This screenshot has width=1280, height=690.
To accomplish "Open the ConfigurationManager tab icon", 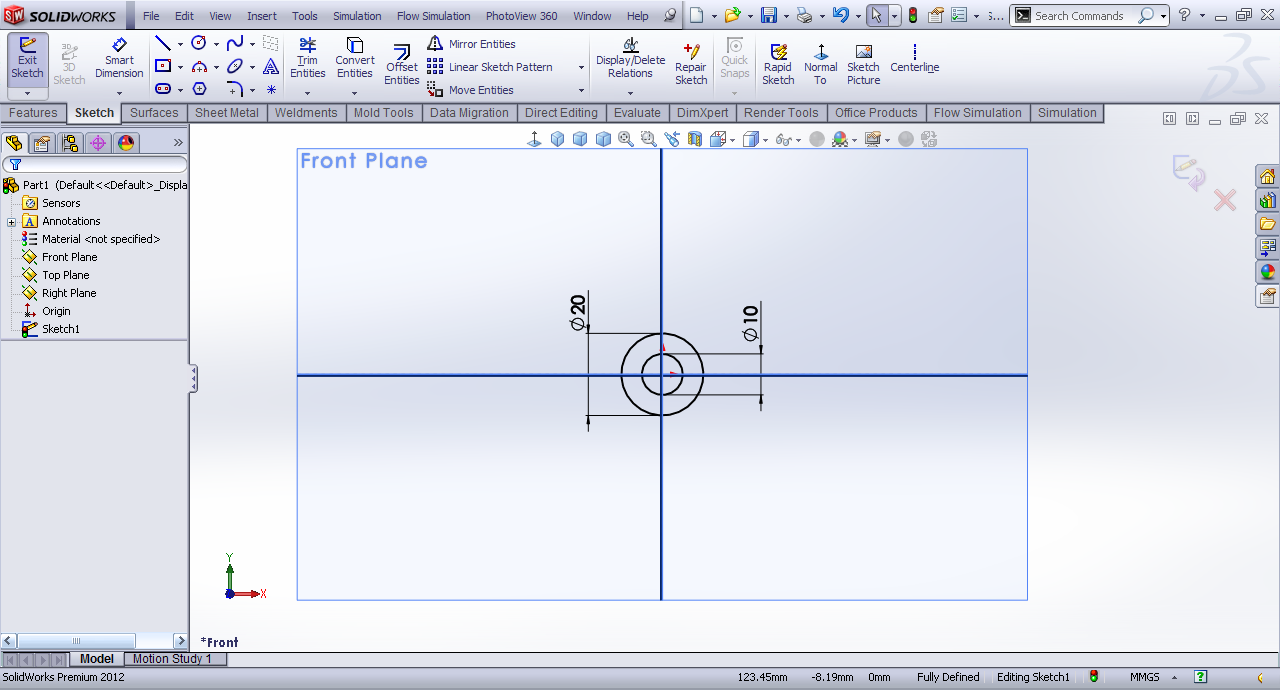I will (x=70, y=143).
